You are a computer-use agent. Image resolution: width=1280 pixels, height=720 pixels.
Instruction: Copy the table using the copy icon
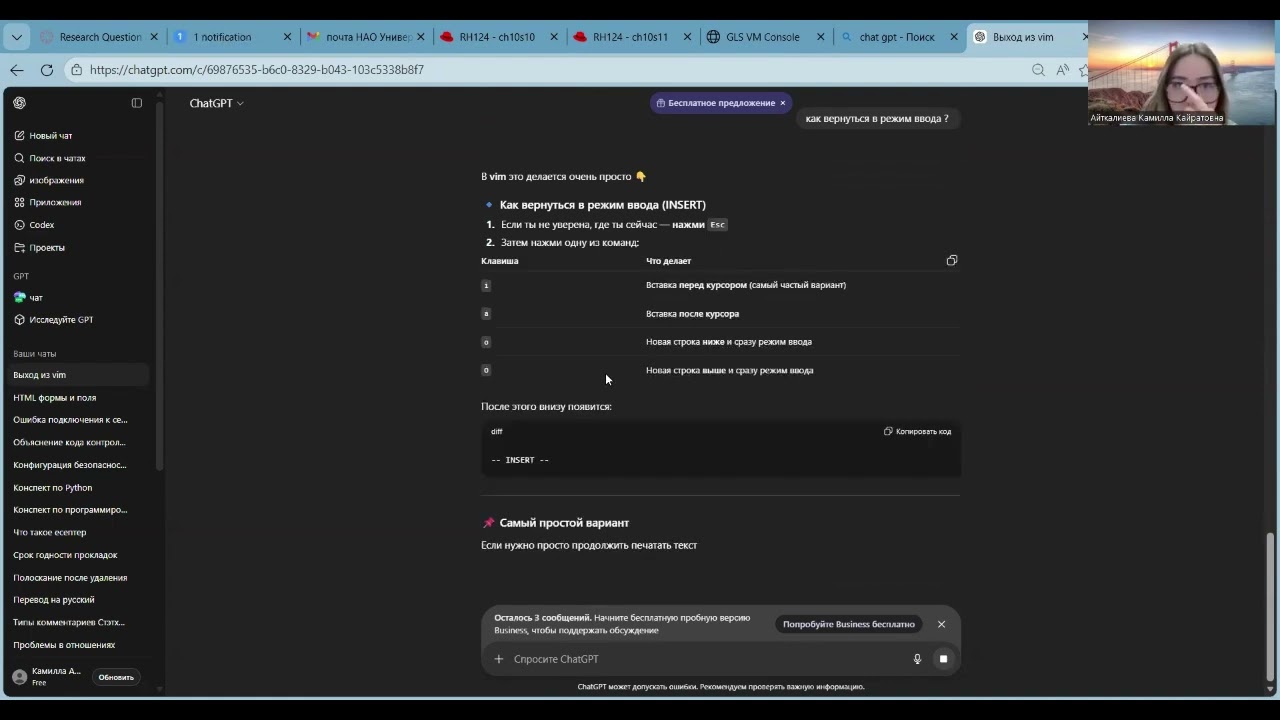[x=952, y=260]
